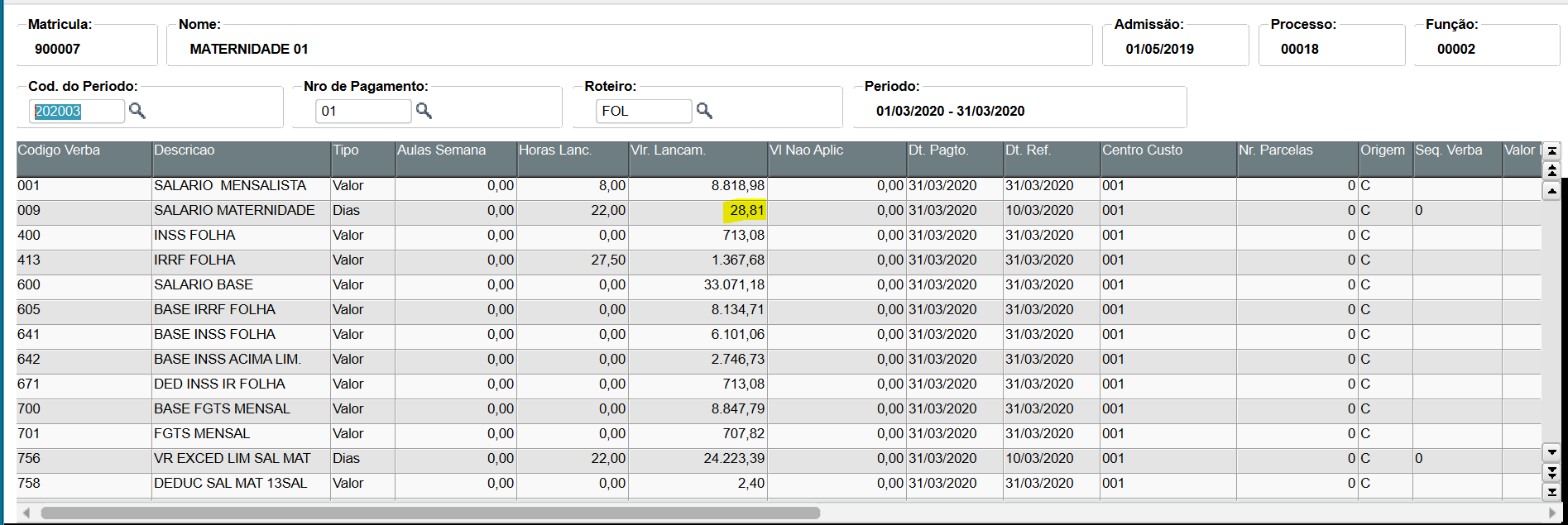Select the INSS FOLHA row

click(779, 236)
